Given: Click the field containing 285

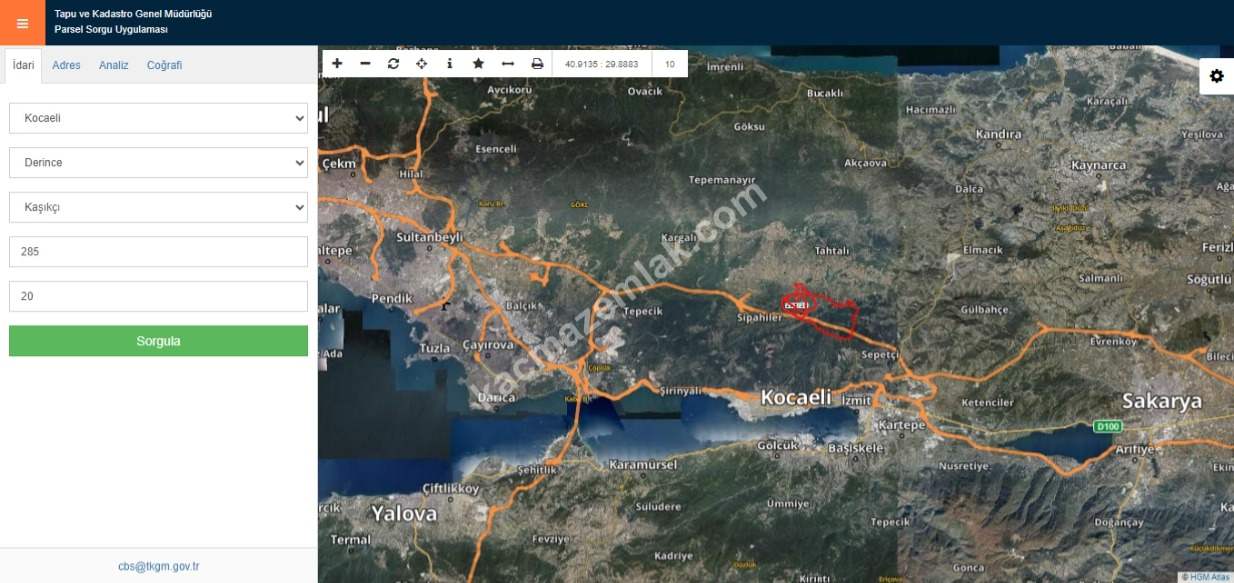Looking at the screenshot, I should tap(158, 252).
